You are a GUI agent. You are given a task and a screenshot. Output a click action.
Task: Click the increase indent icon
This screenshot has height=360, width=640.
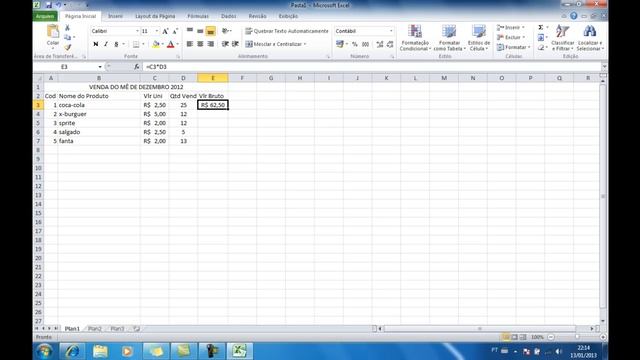pyautogui.click(x=236, y=44)
